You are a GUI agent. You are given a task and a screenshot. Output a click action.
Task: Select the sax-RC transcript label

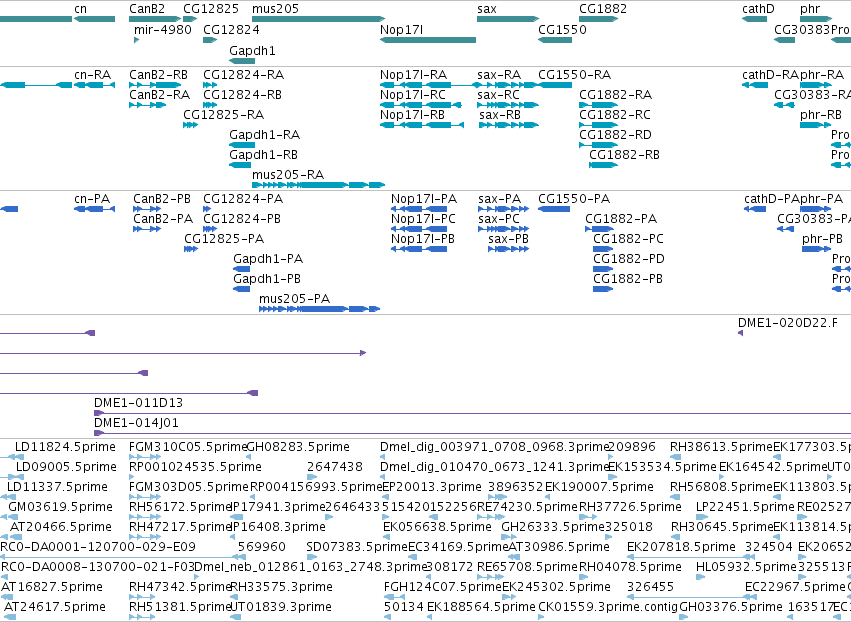[x=499, y=95]
